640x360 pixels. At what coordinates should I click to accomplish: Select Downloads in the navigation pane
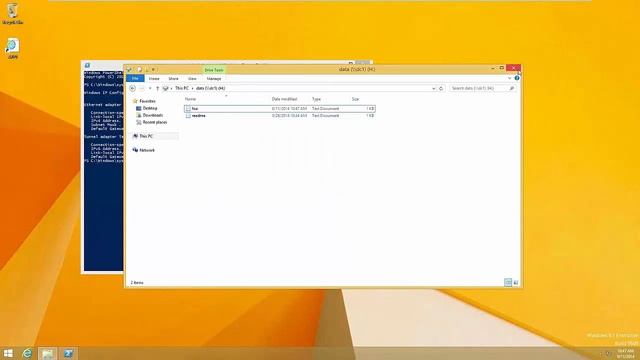153,115
